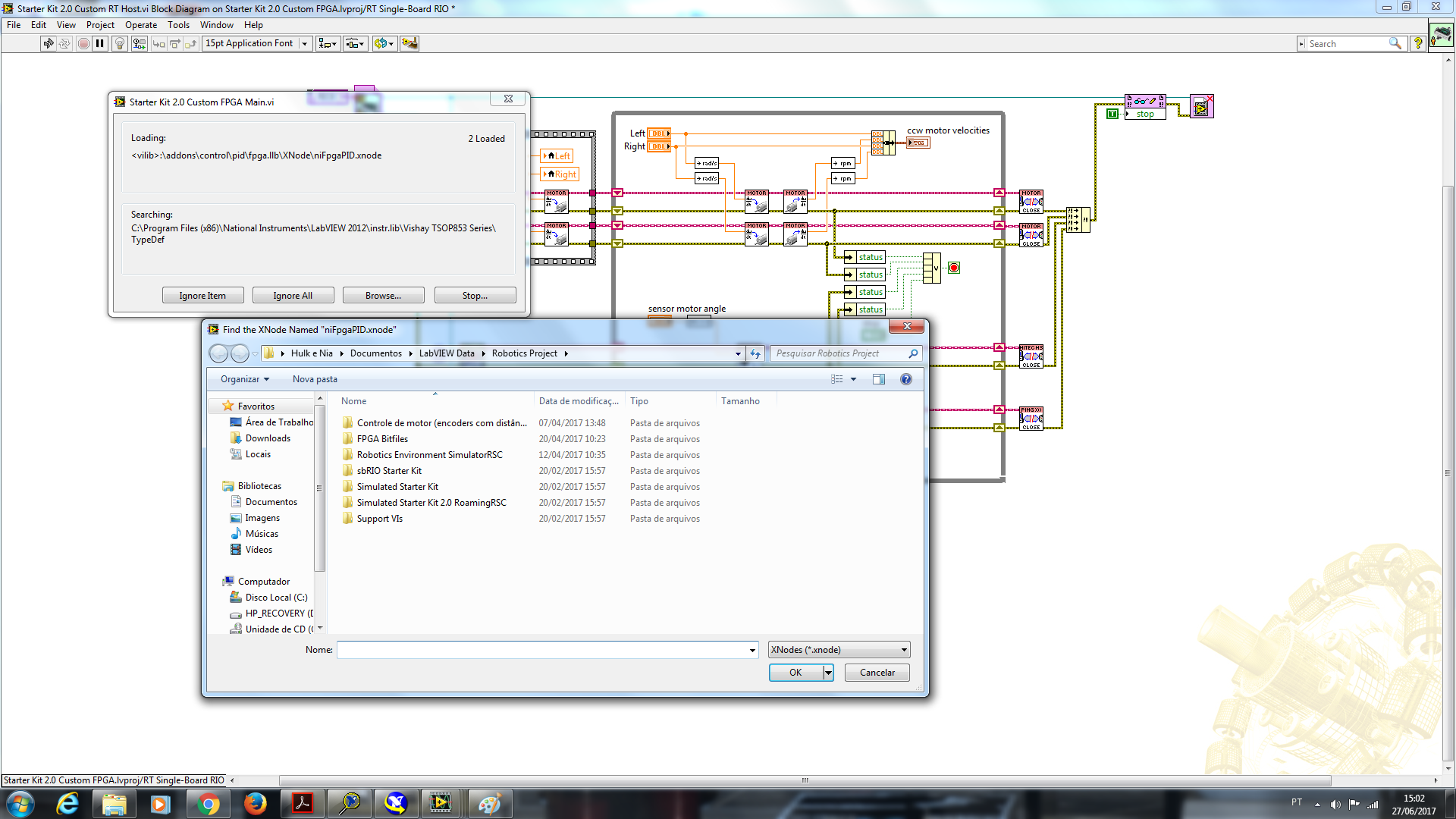Click the file dialog refresh icon
Viewport: 1456px width, 819px height.
[x=755, y=353]
